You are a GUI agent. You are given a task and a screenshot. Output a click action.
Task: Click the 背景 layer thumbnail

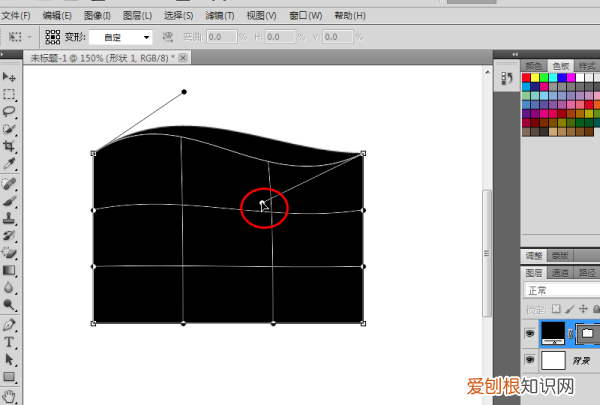[x=552, y=359]
